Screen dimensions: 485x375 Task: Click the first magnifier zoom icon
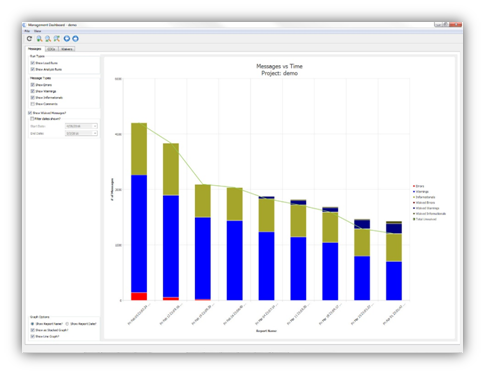coord(39,39)
